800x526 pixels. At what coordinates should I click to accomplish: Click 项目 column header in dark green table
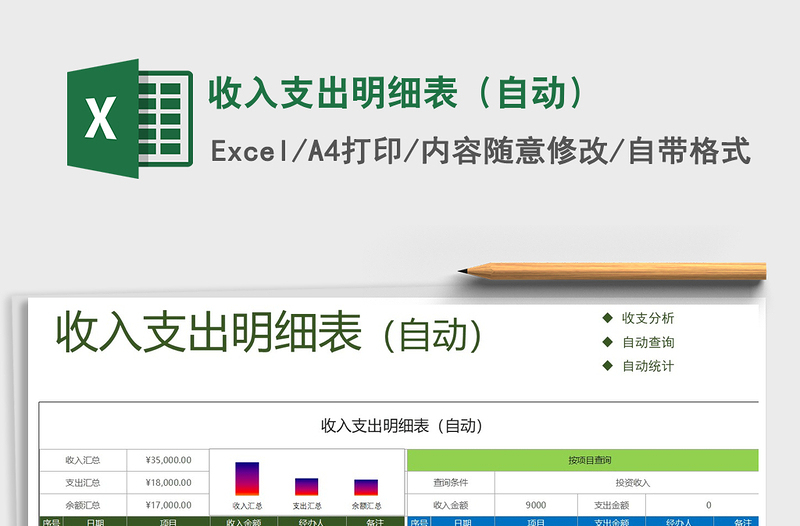(x=168, y=521)
